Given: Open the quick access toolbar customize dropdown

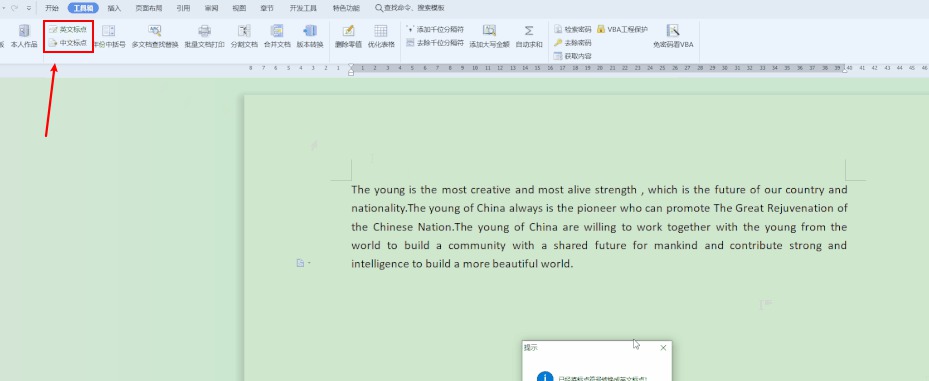Looking at the screenshot, I should (28, 8).
